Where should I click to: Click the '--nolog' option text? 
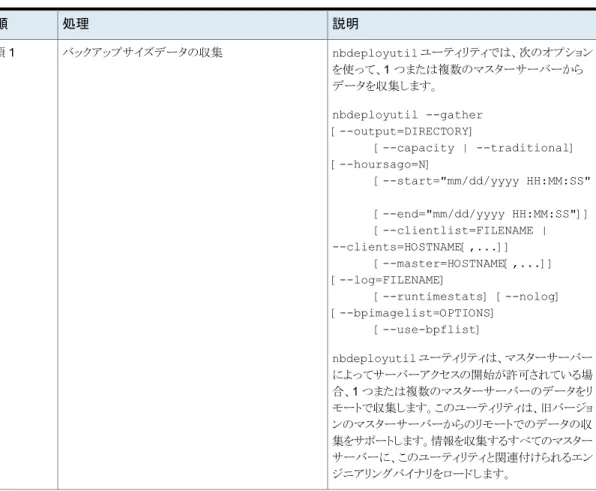pyautogui.click(x=528, y=296)
